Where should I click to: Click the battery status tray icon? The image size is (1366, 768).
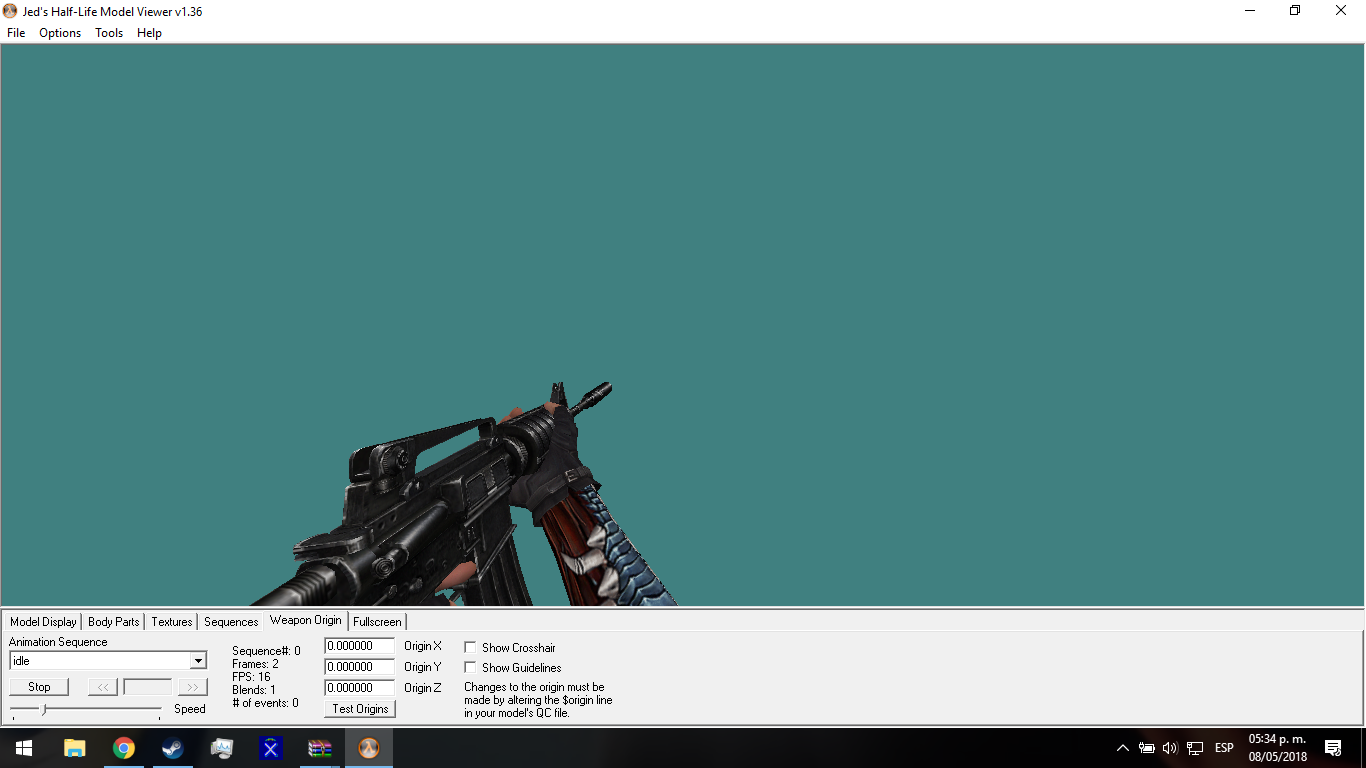coord(1147,748)
